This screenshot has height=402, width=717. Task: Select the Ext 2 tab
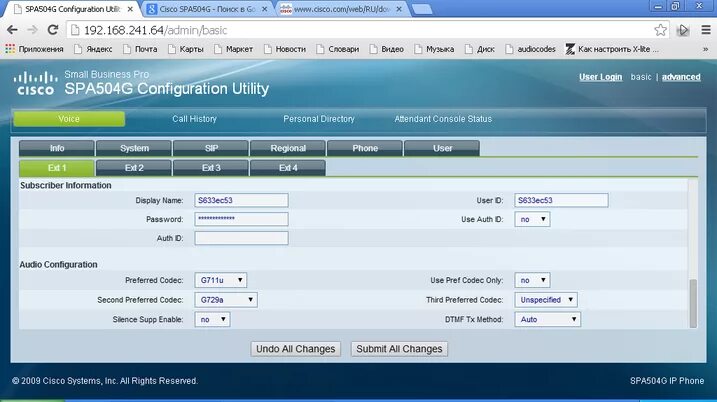[134, 168]
